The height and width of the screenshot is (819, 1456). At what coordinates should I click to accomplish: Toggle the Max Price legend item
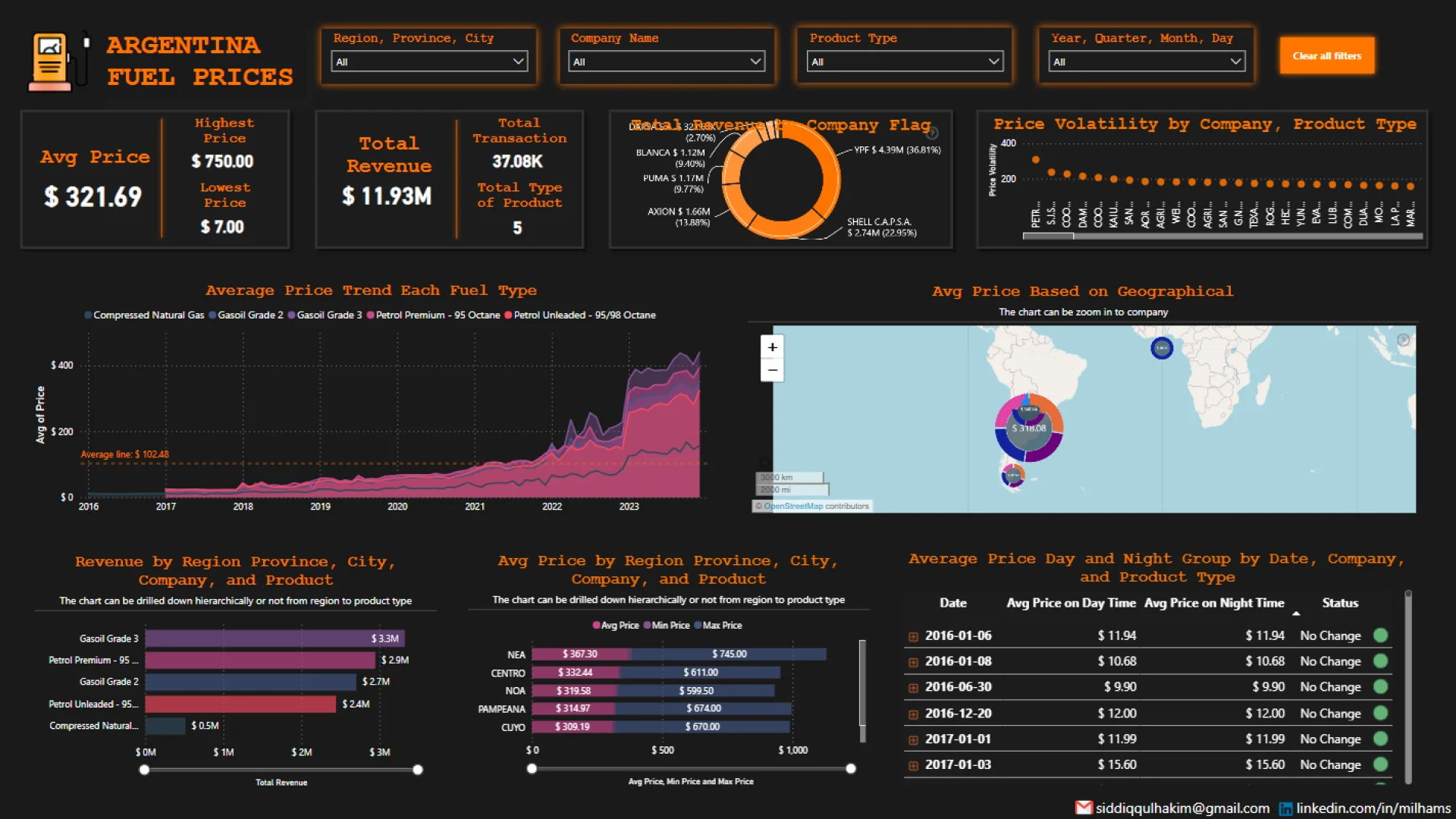[718, 626]
